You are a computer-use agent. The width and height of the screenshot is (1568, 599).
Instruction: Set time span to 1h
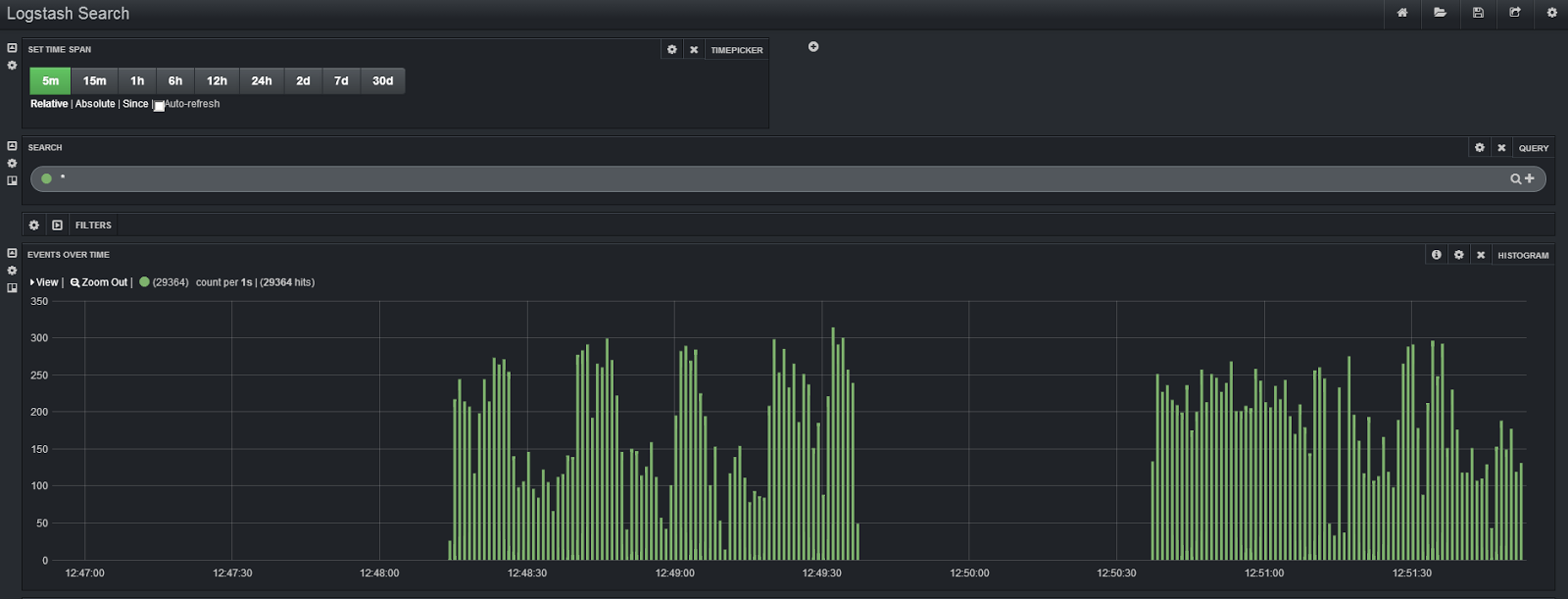pos(137,80)
